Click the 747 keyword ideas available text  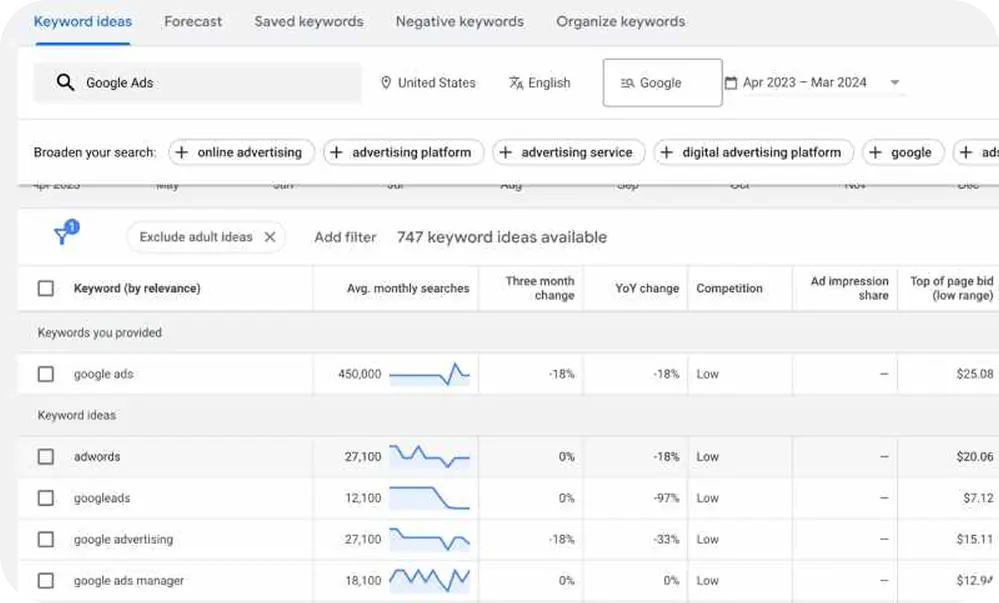point(502,237)
